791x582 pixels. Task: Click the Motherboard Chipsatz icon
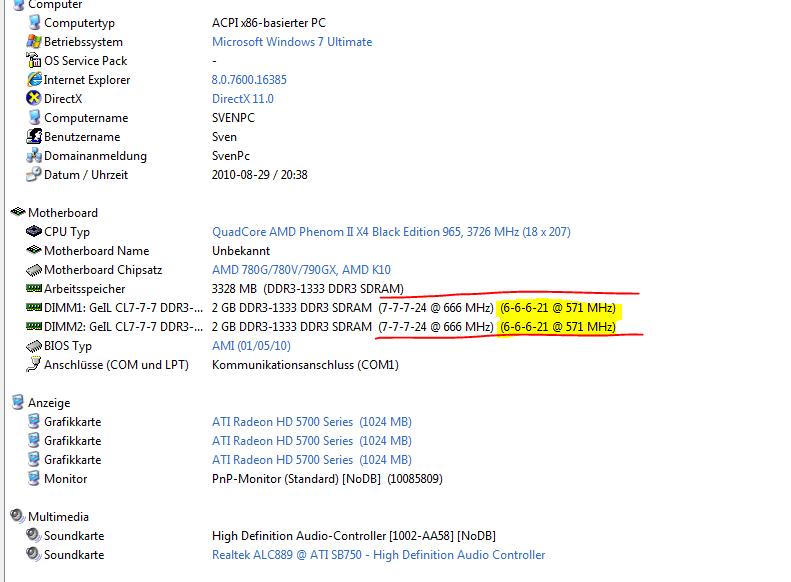34,270
